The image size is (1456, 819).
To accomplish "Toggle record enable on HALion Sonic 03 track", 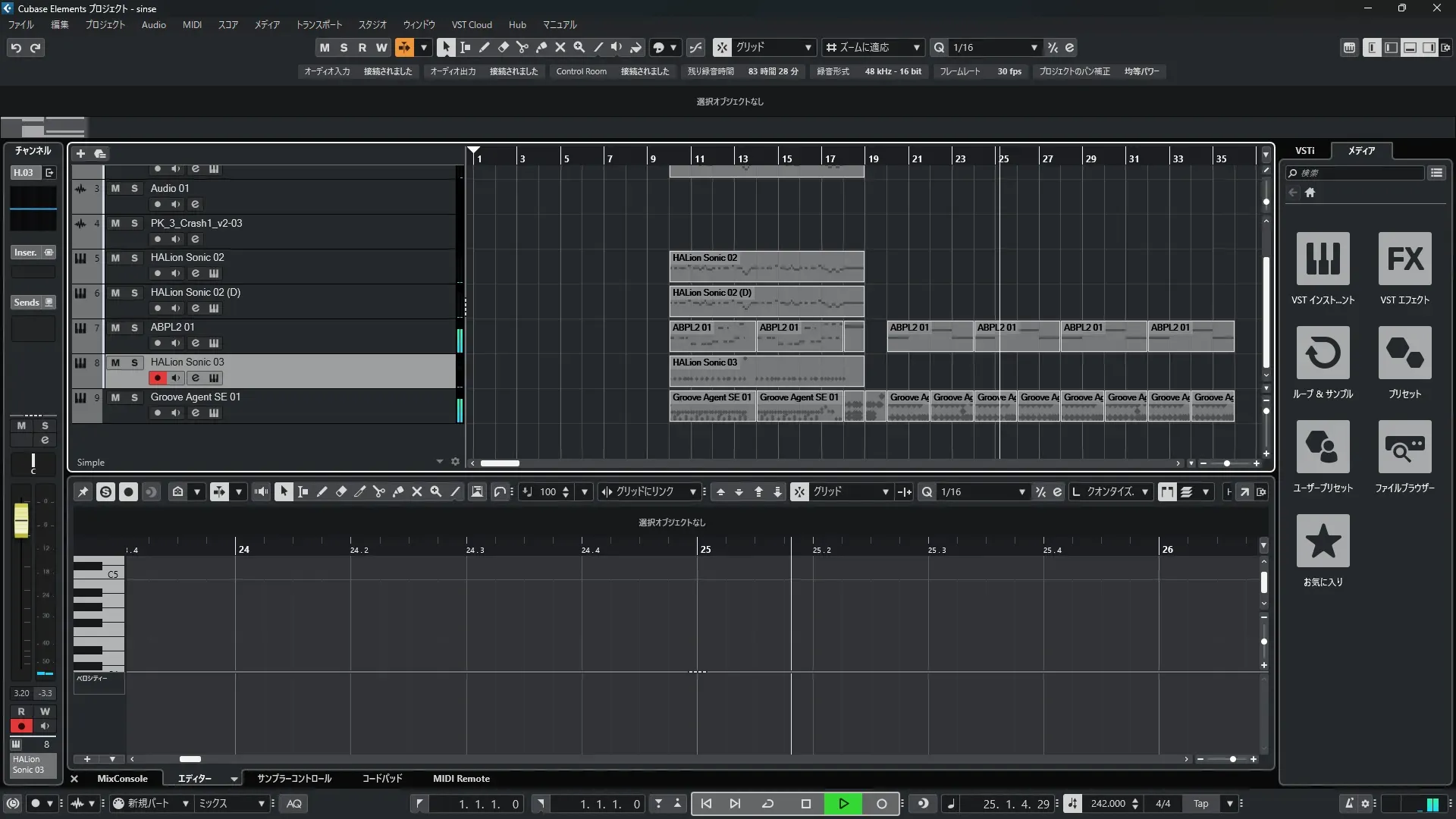I will [157, 378].
